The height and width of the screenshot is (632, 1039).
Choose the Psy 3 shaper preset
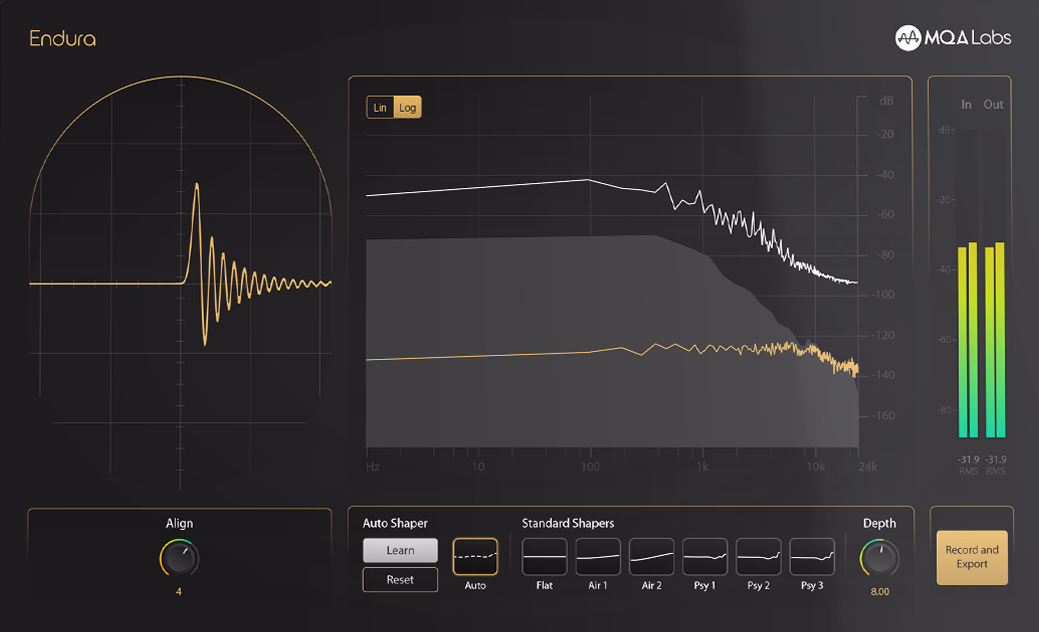[812, 556]
